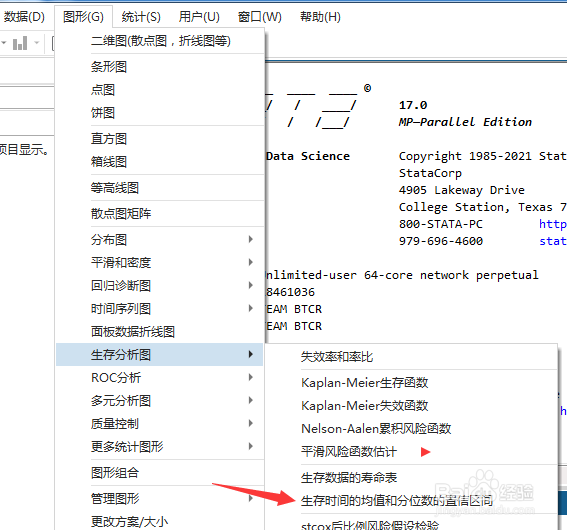Screen dimensions: 567x530
Task: Expand the 时间序列图 submenu
Action: pos(161,309)
